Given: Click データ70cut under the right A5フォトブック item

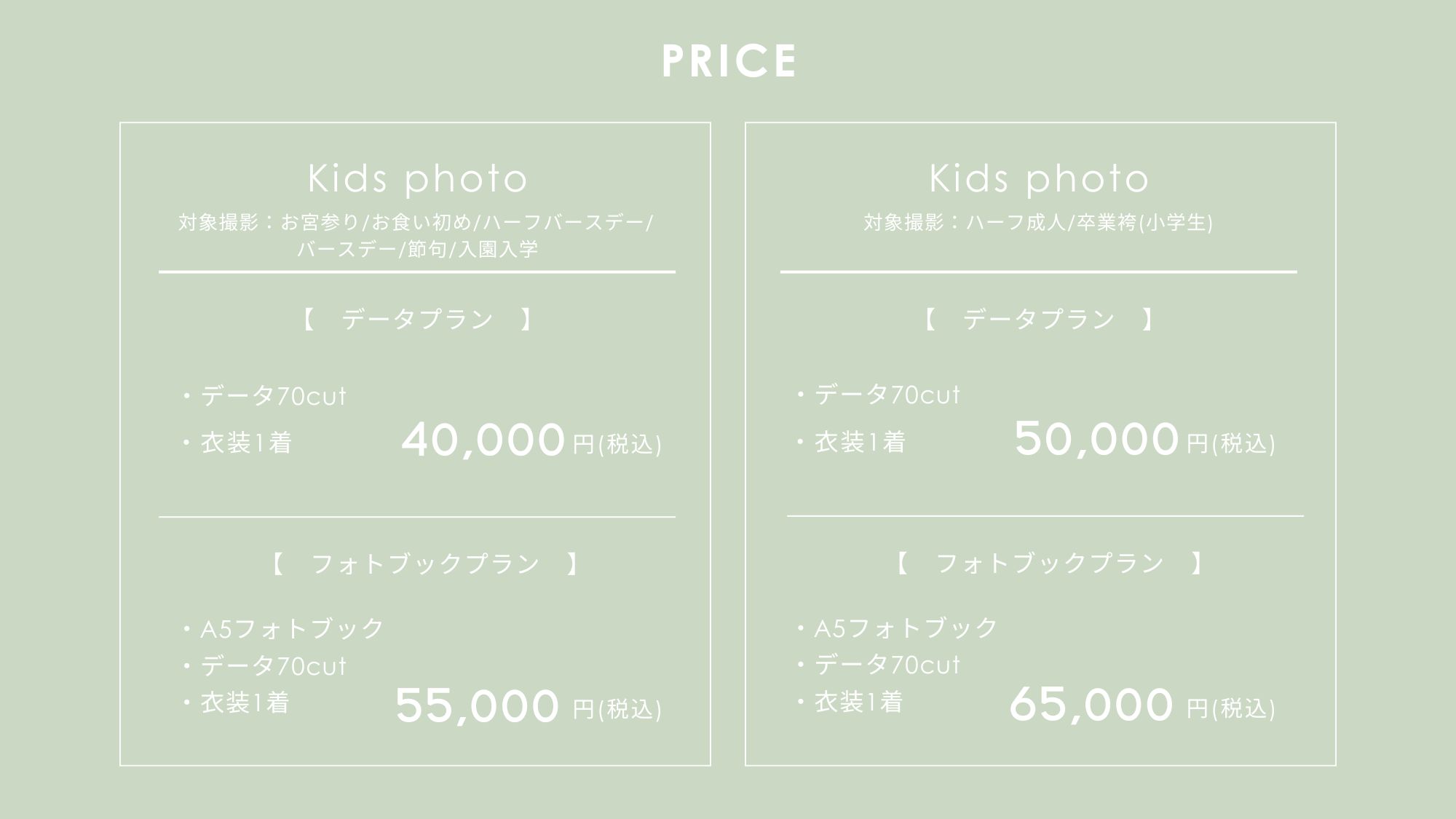Looking at the screenshot, I should tap(887, 665).
